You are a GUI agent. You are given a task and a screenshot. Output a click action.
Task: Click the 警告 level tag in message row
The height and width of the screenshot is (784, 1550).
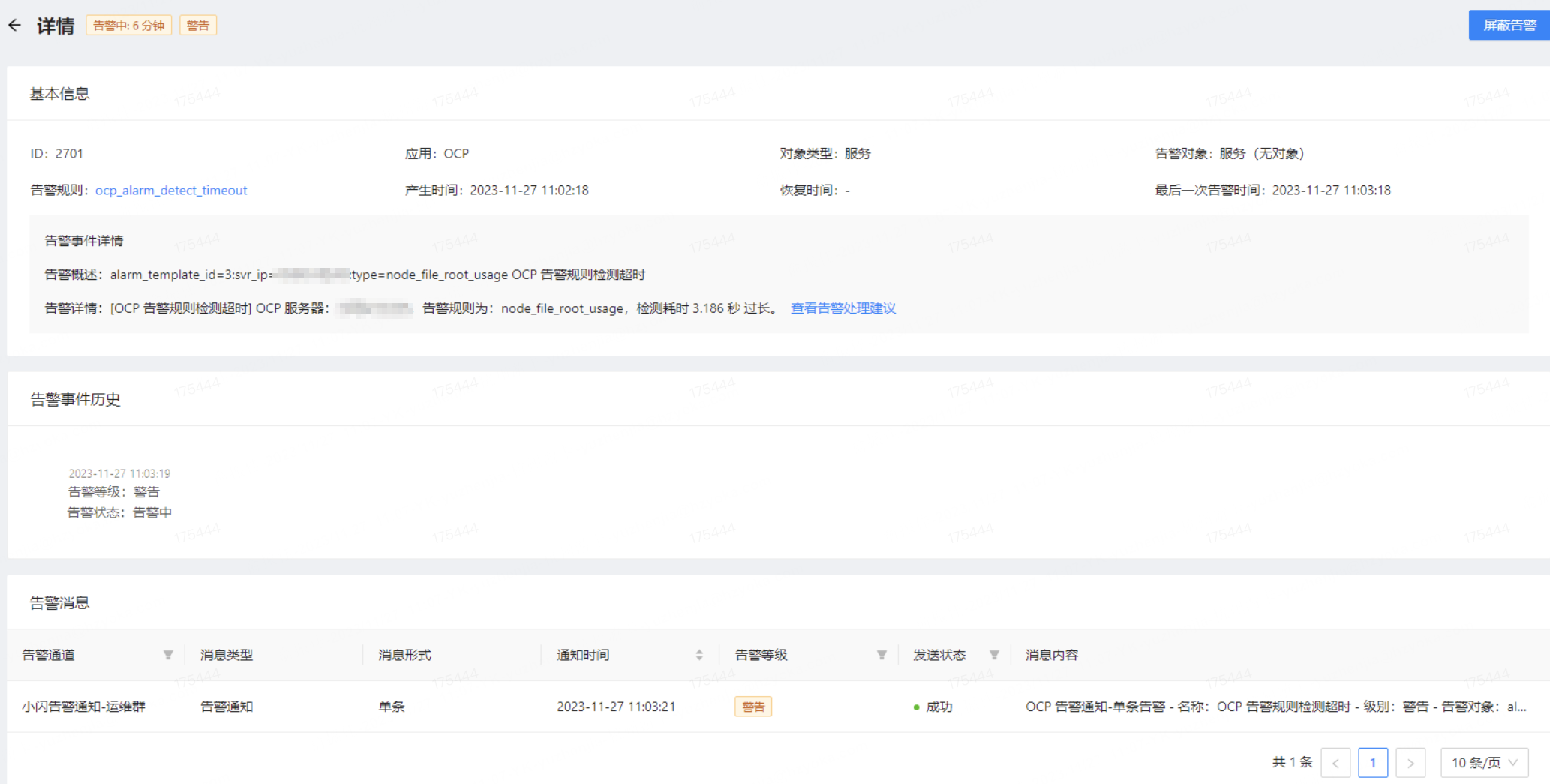pos(753,706)
